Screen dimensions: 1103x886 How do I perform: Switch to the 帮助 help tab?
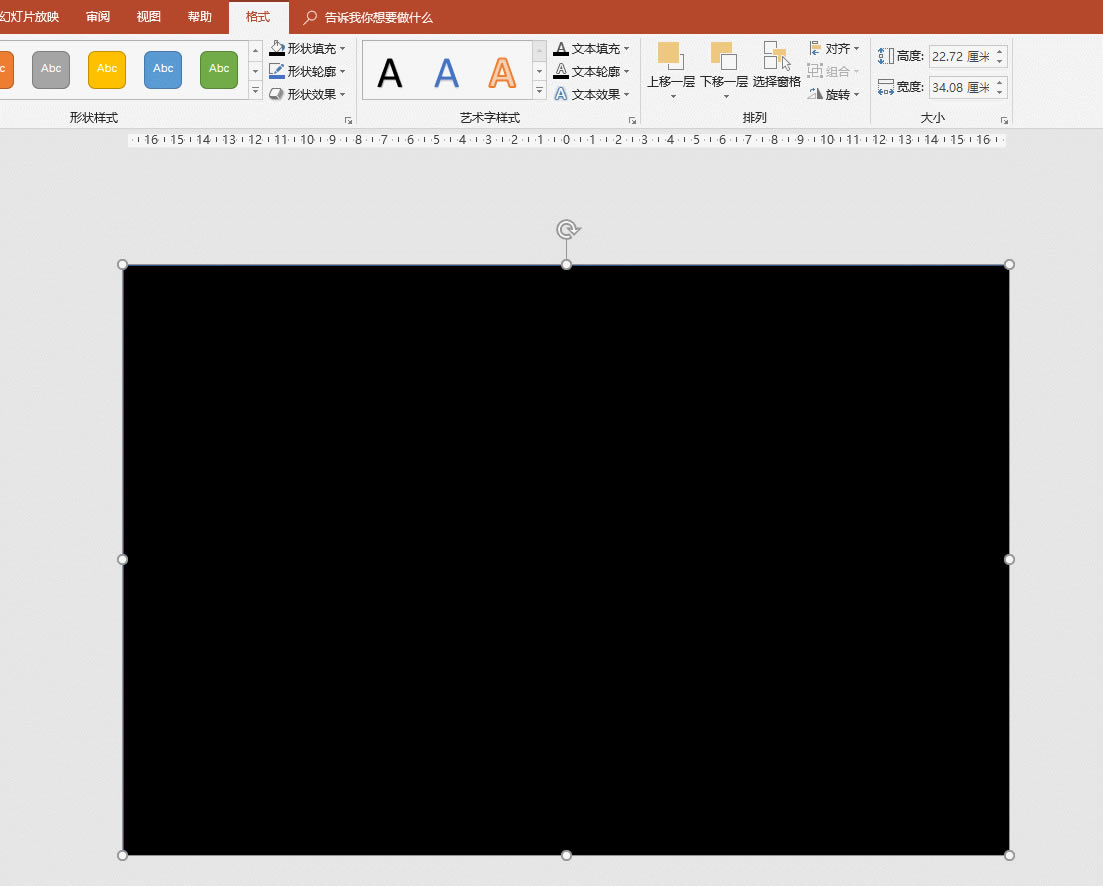pyautogui.click(x=200, y=16)
